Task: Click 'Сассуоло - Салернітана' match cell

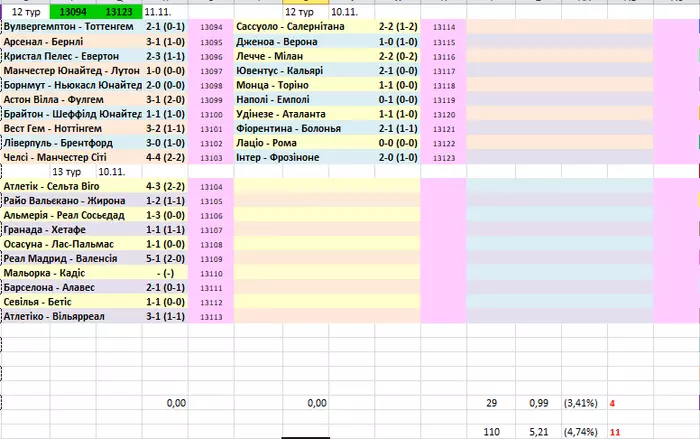Action: point(304,27)
